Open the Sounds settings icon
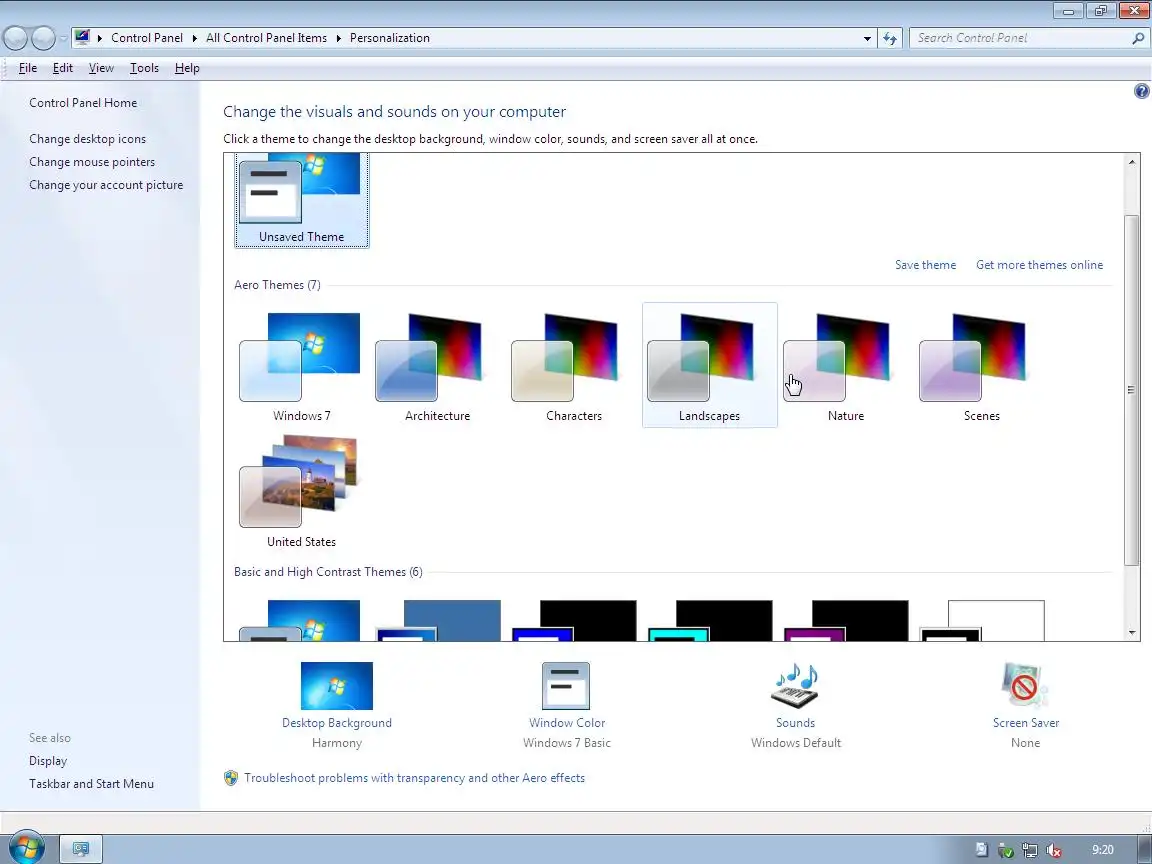The width and height of the screenshot is (1152, 864). click(x=795, y=685)
